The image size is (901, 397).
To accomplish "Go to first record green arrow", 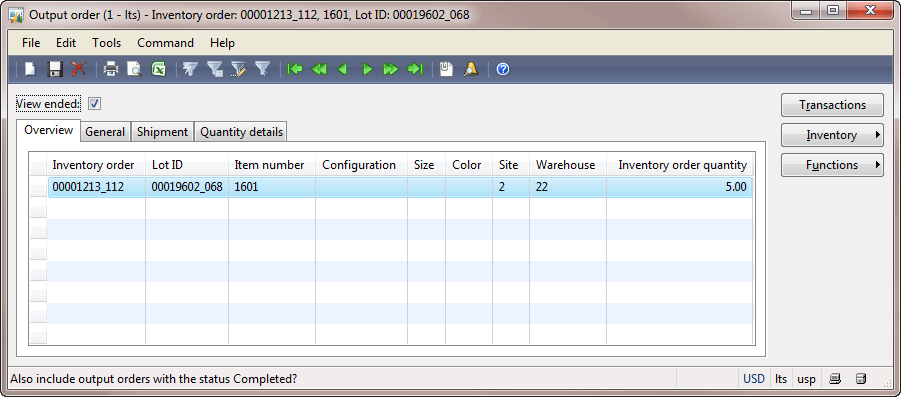I will 295,70.
